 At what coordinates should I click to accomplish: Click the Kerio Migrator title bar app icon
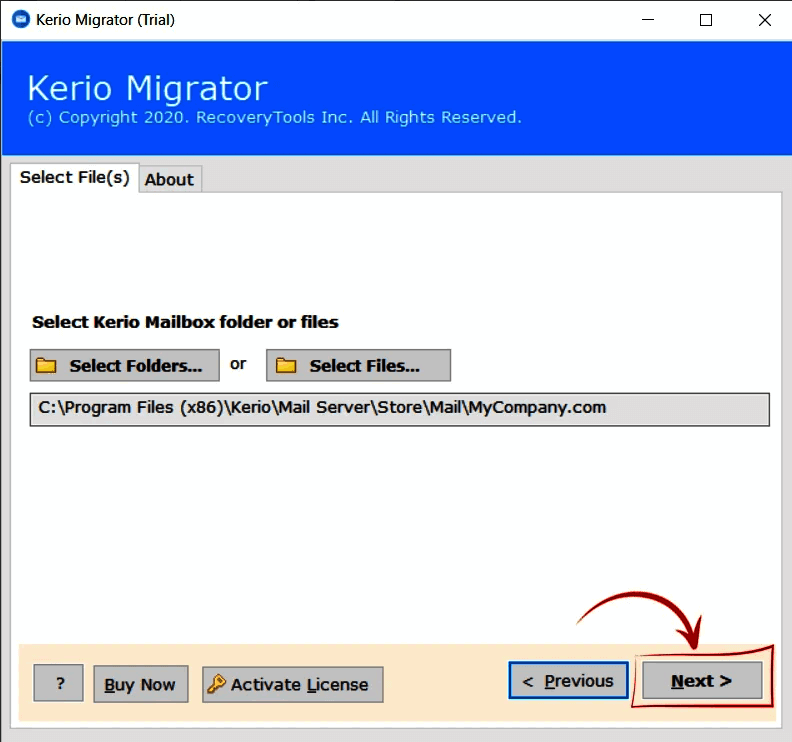pos(18,19)
